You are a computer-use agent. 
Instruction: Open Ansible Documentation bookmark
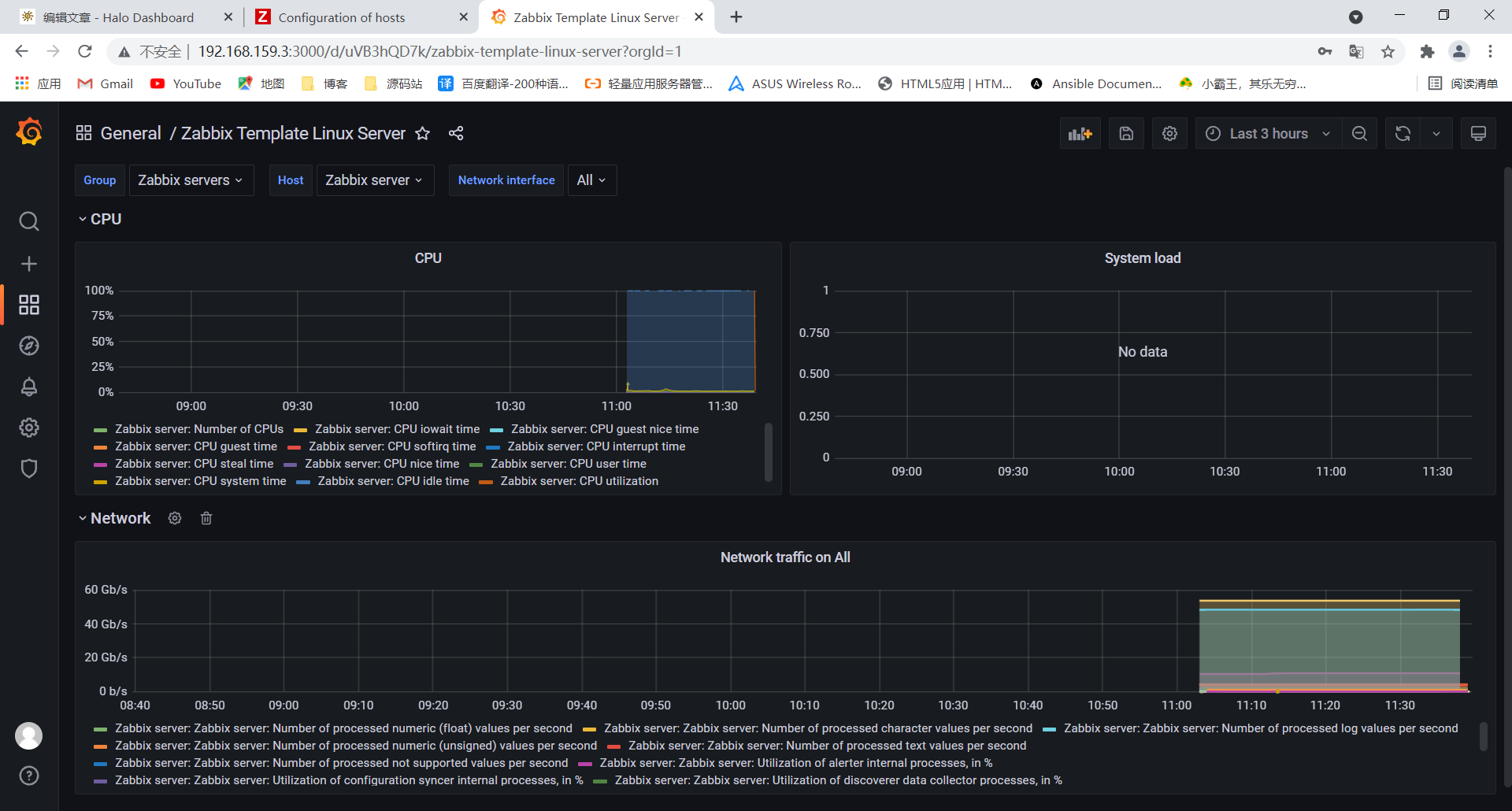[x=1095, y=83]
